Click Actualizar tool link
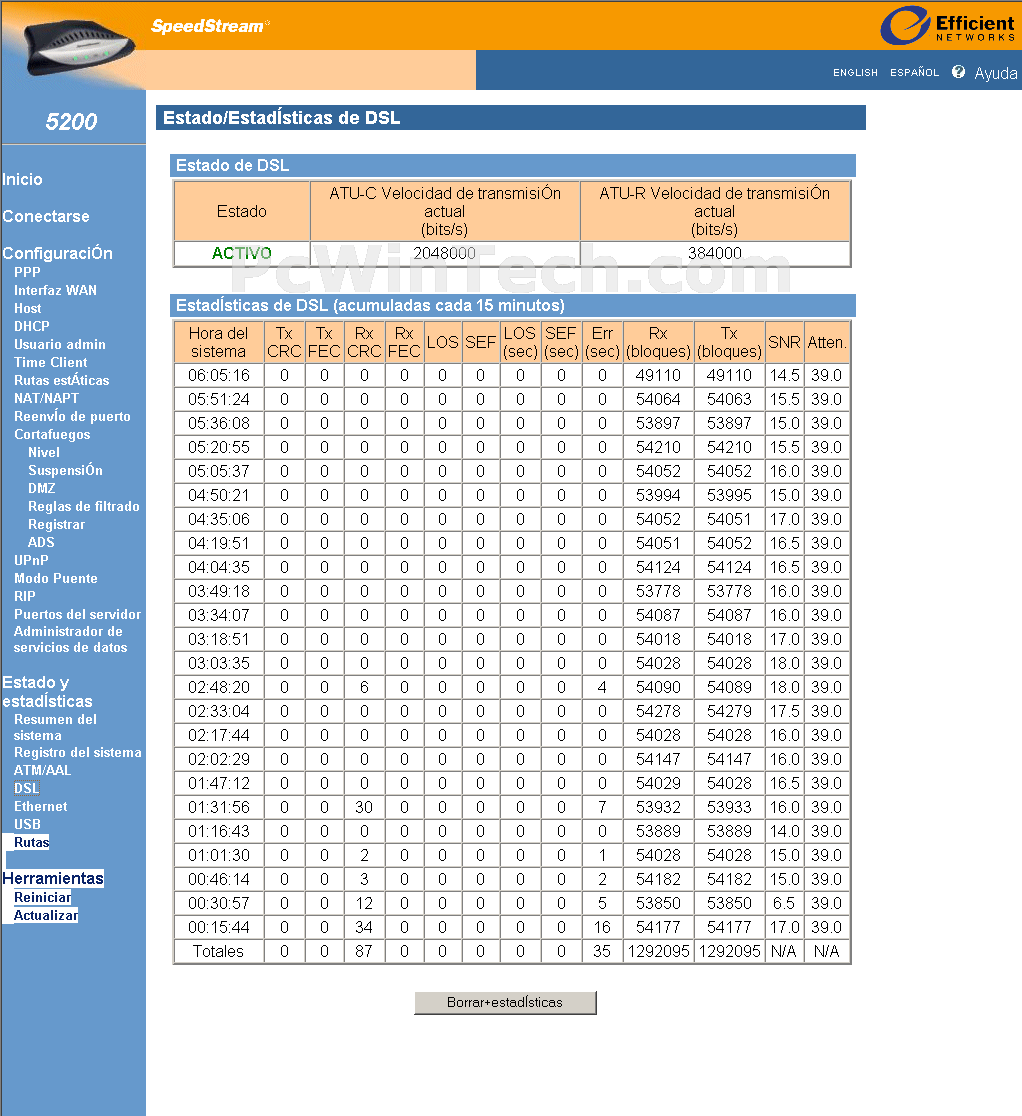This screenshot has height=1116, width=1022. pos(46,915)
